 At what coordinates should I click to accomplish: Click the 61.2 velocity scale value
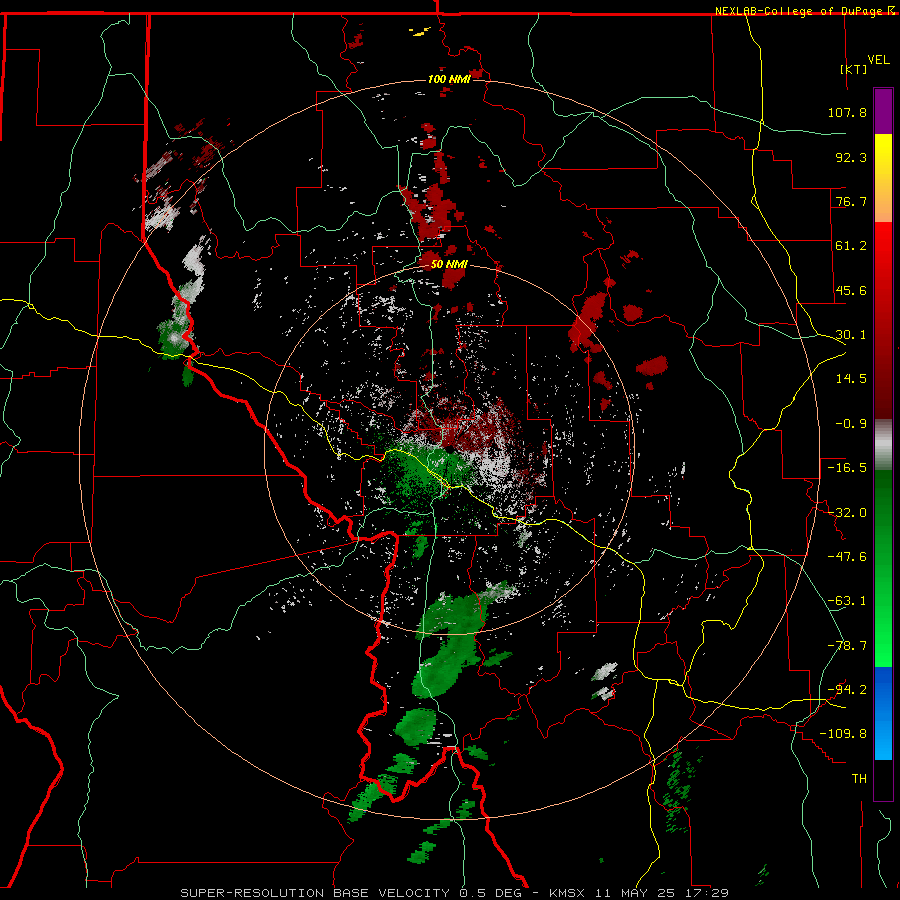tap(851, 246)
